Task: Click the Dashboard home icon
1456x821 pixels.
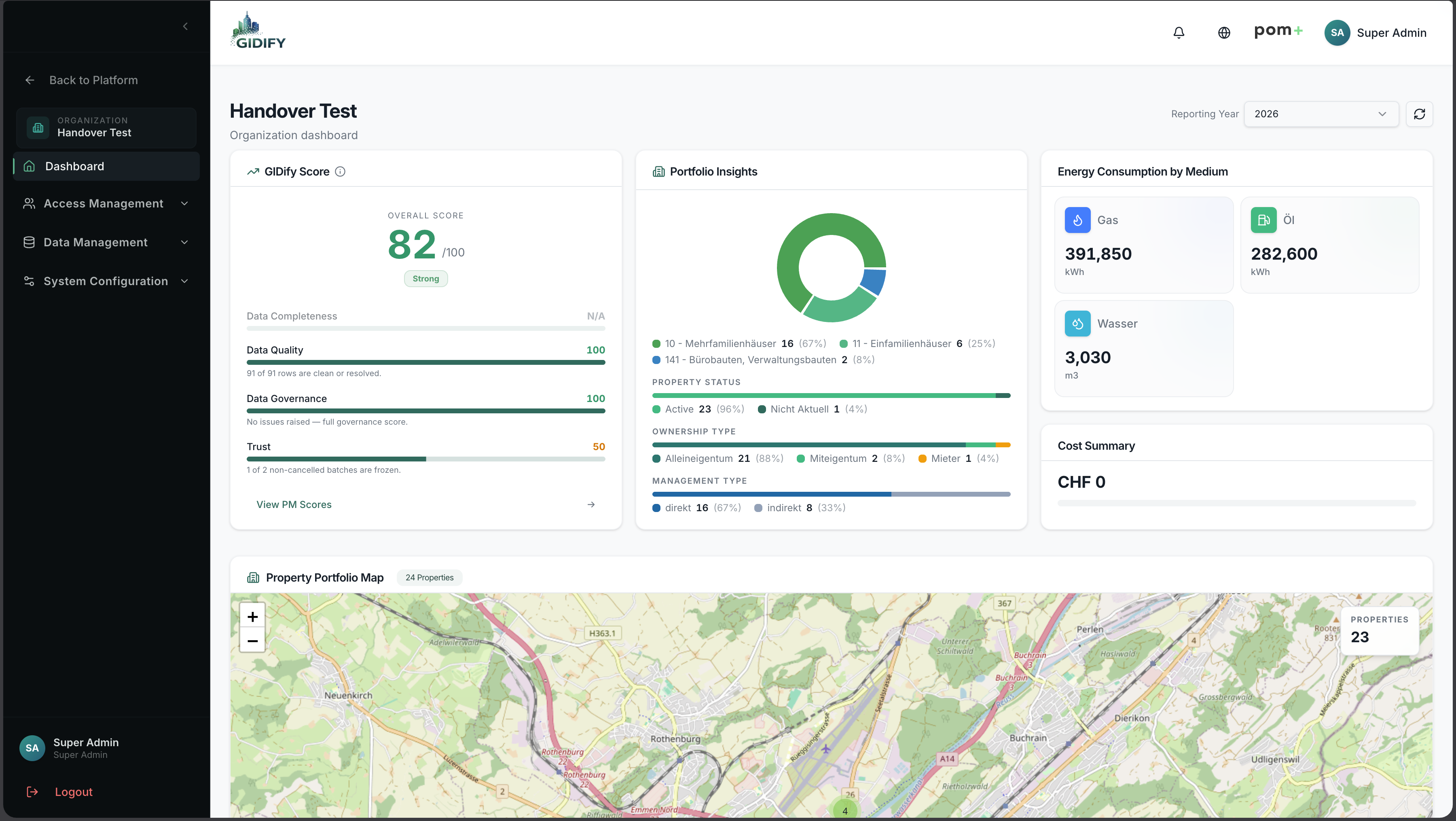Action: 30,166
